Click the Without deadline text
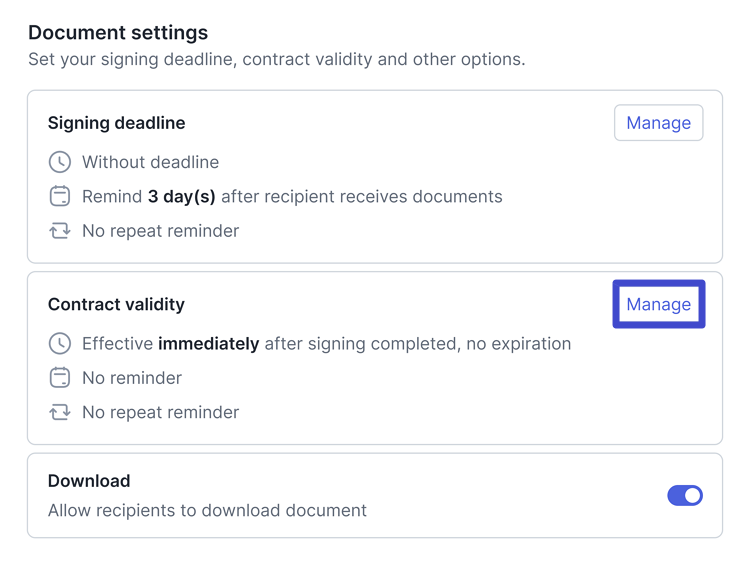Viewport: 748px width, 574px height. (150, 162)
